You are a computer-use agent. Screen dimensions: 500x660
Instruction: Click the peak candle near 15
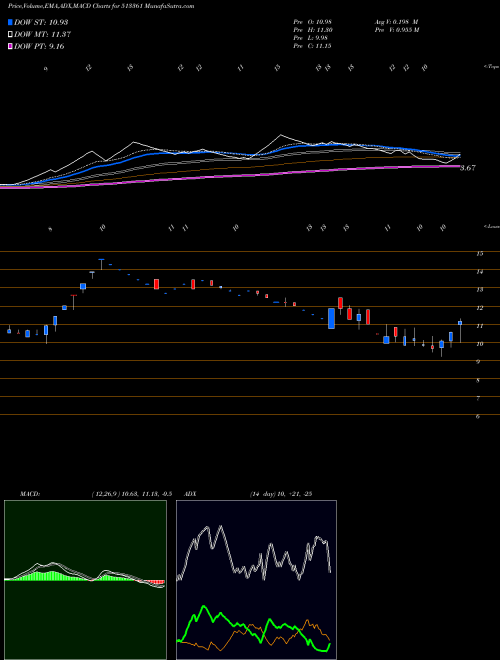(101, 264)
